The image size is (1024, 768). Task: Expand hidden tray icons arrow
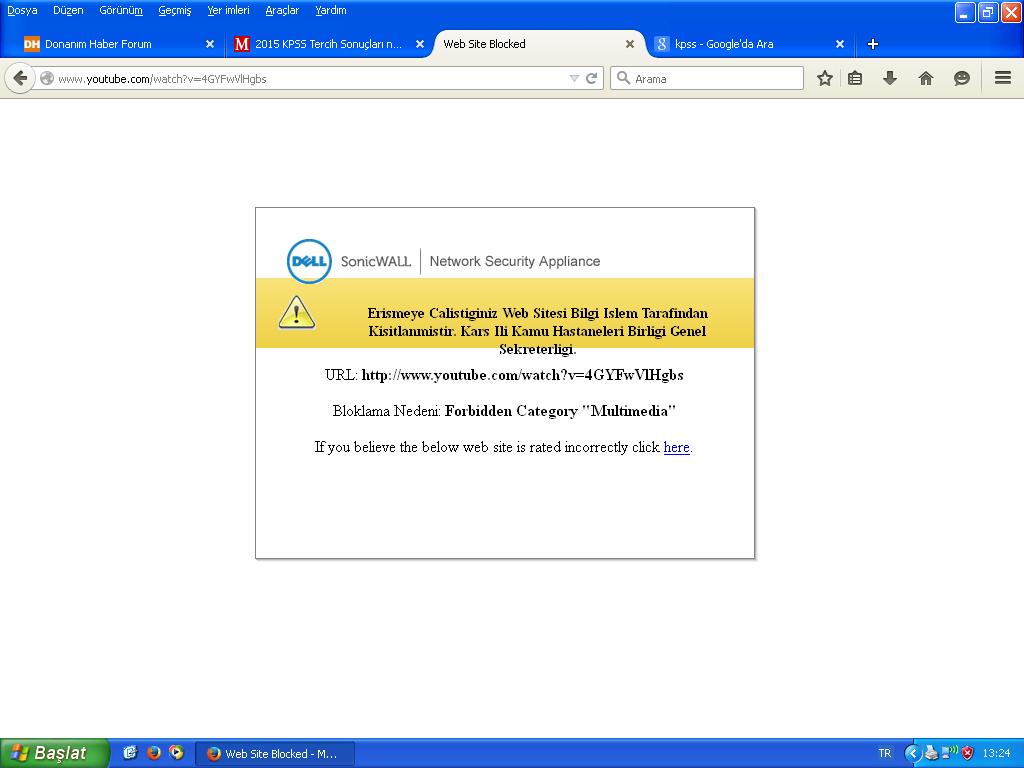(x=912, y=754)
